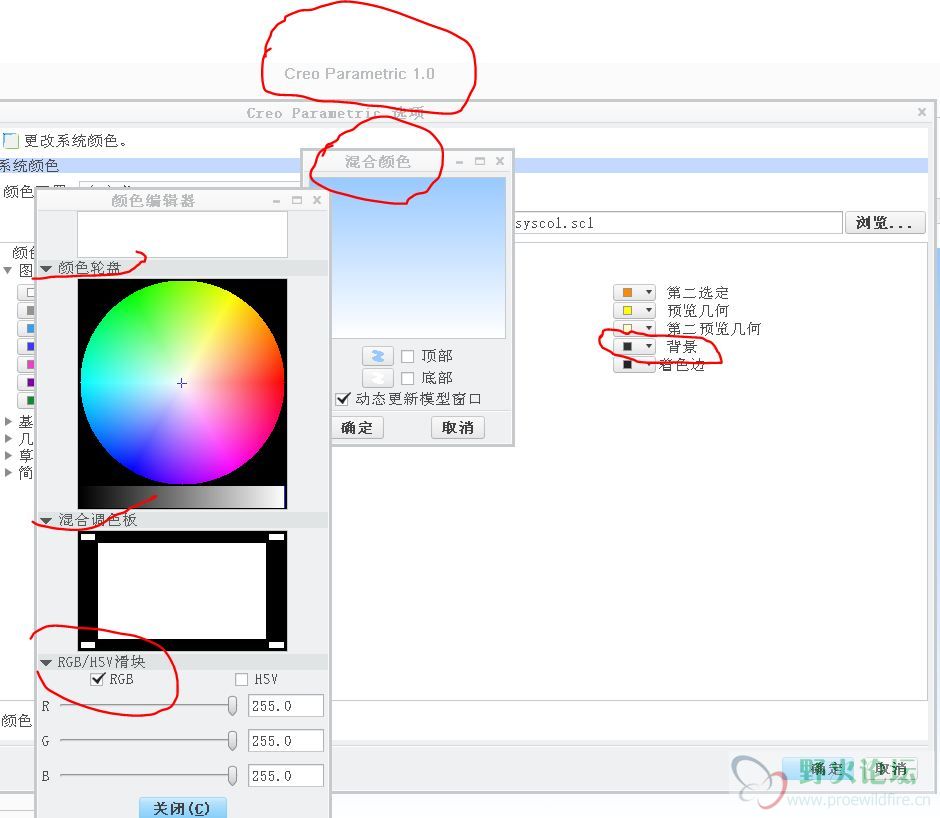This screenshot has width=940, height=818.
Task: Collapse the 图 tree node
Action: pos(8,270)
